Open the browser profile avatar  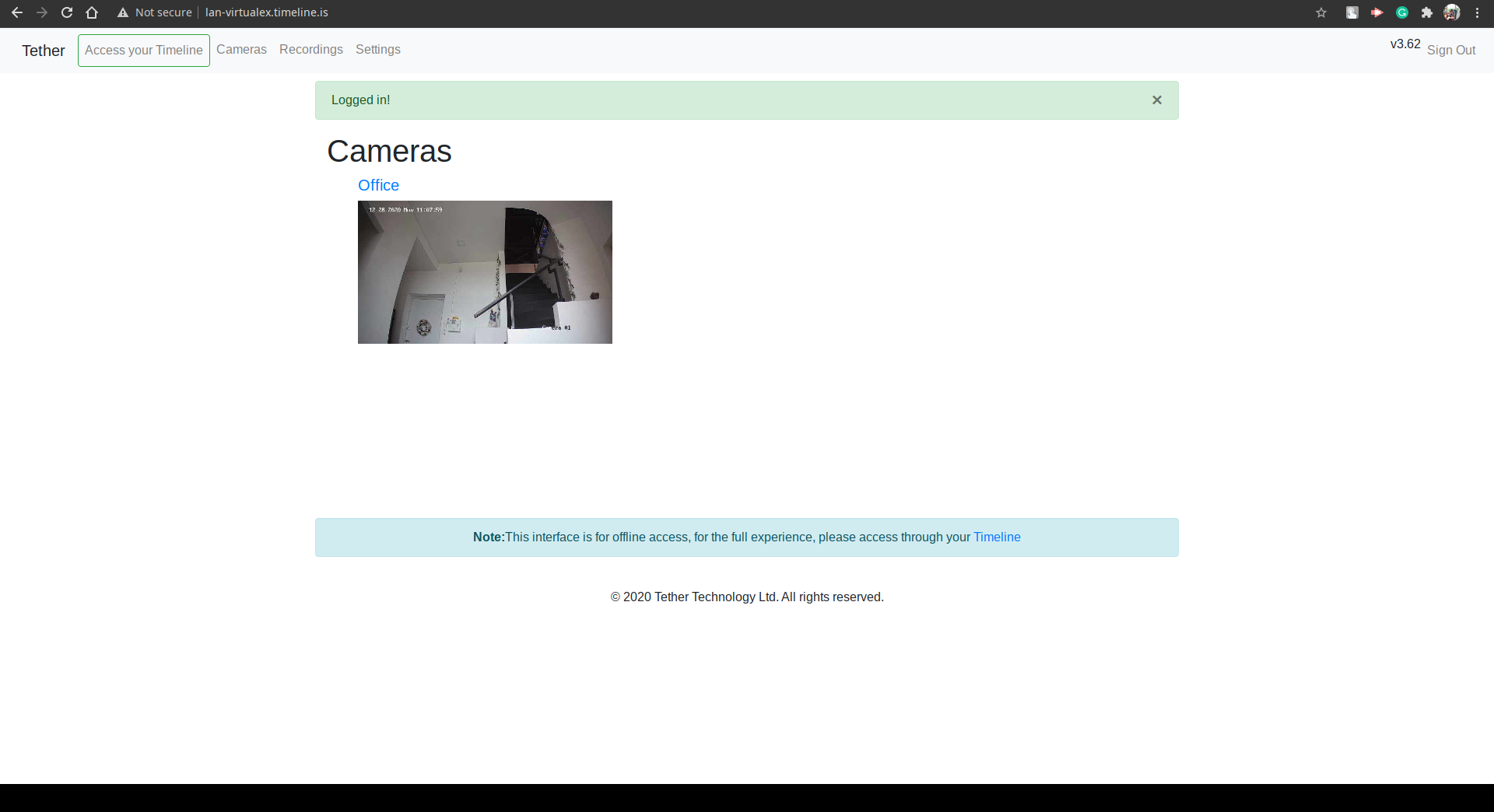(x=1452, y=12)
